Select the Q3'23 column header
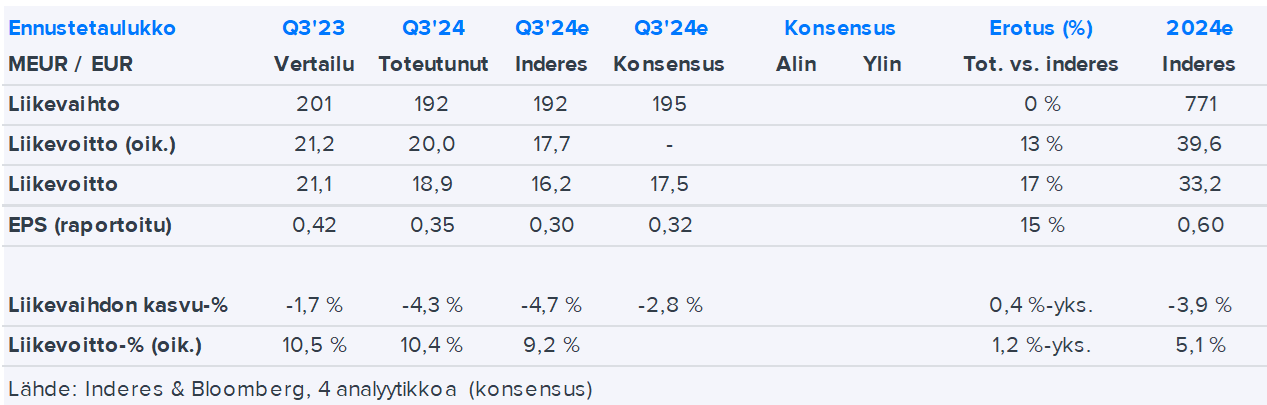 [x=314, y=28]
